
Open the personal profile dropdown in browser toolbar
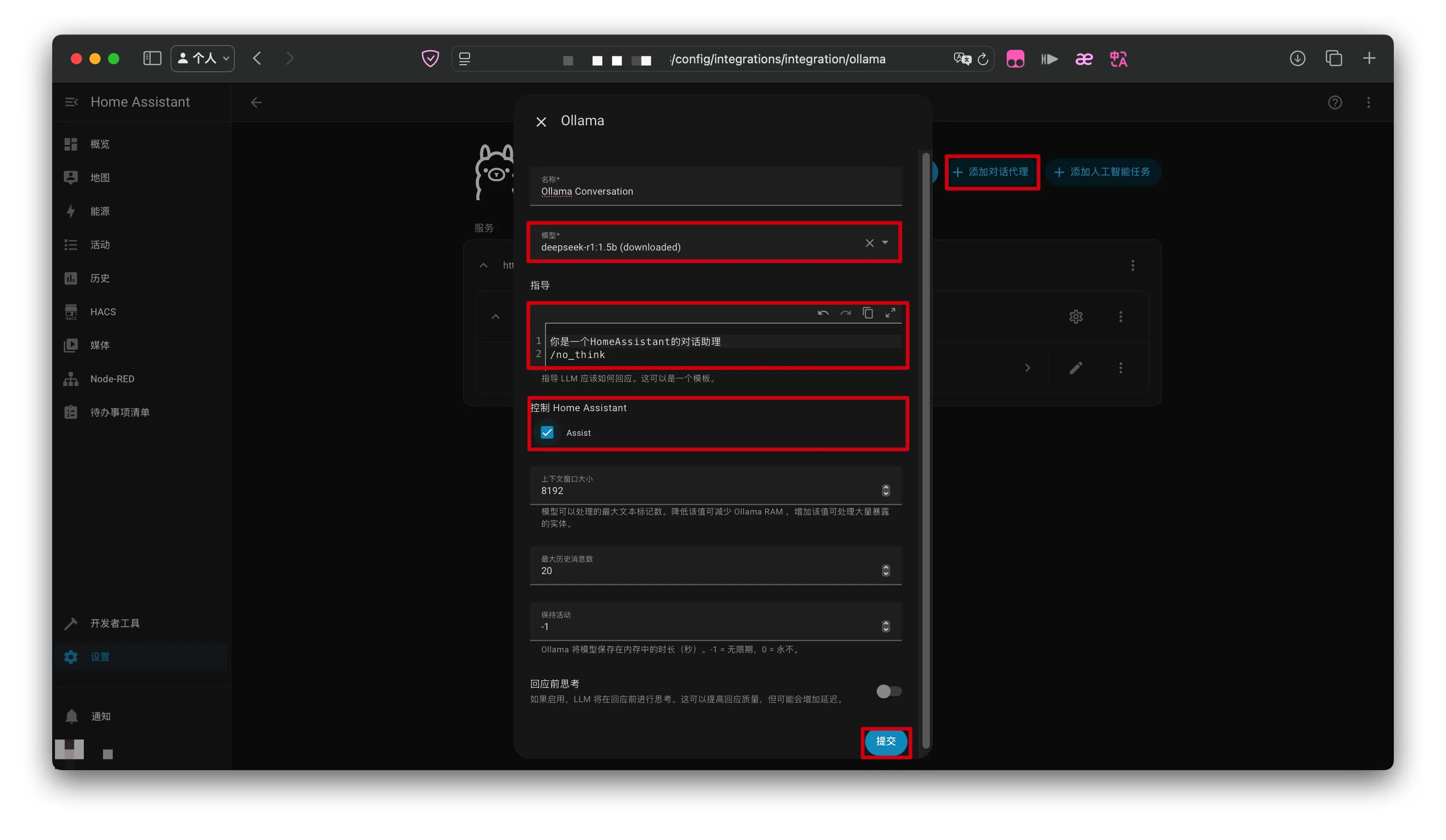pyautogui.click(x=203, y=59)
